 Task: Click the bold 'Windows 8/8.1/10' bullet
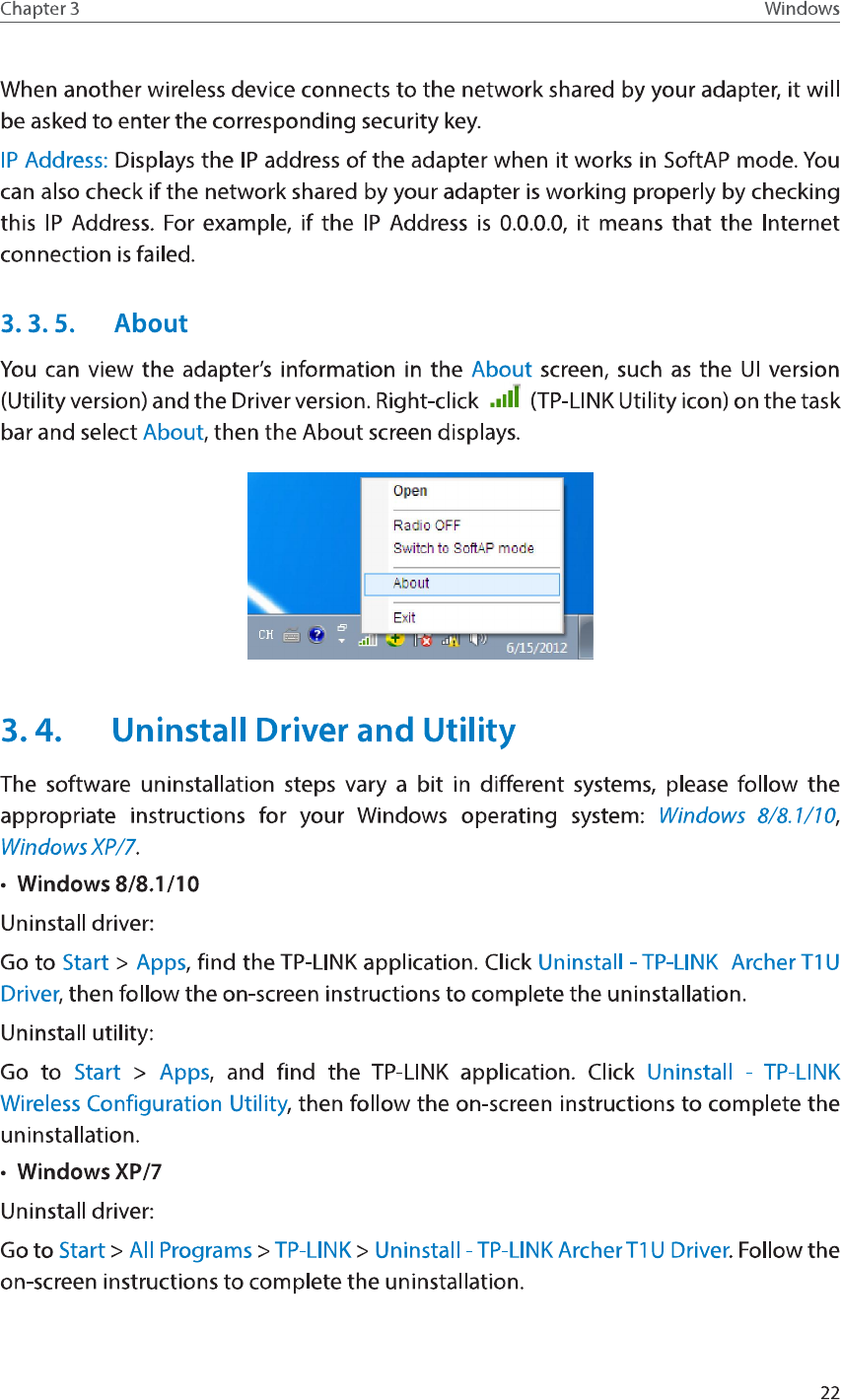tap(108, 883)
